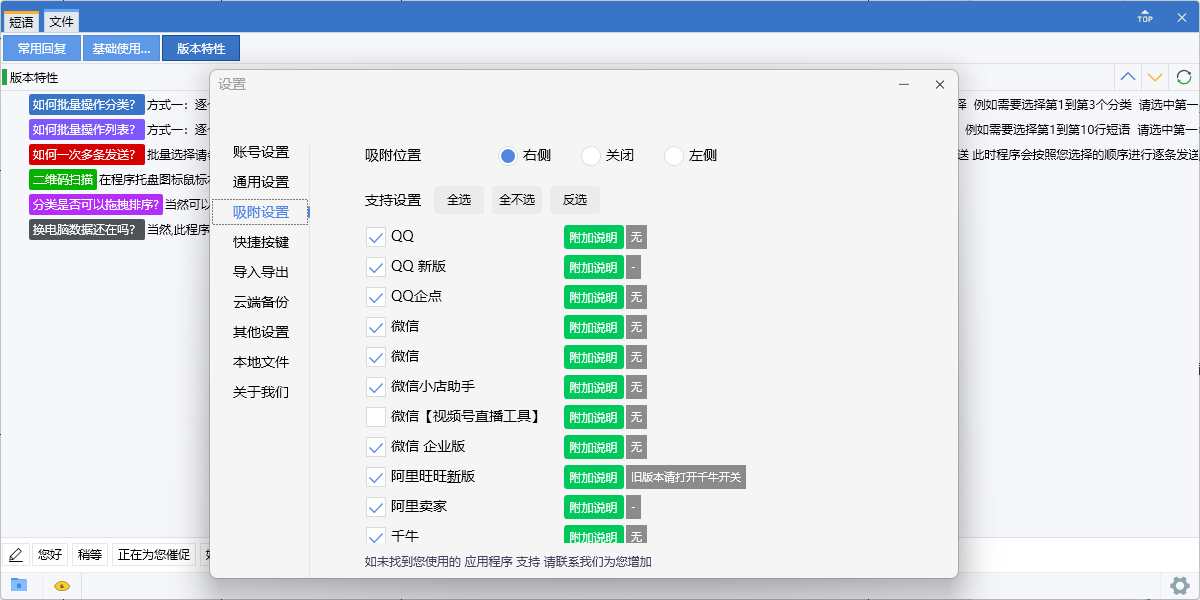This screenshot has height=600, width=1200.
Task: Click the yellow circle icon on bottom bar
Action: coord(60,585)
